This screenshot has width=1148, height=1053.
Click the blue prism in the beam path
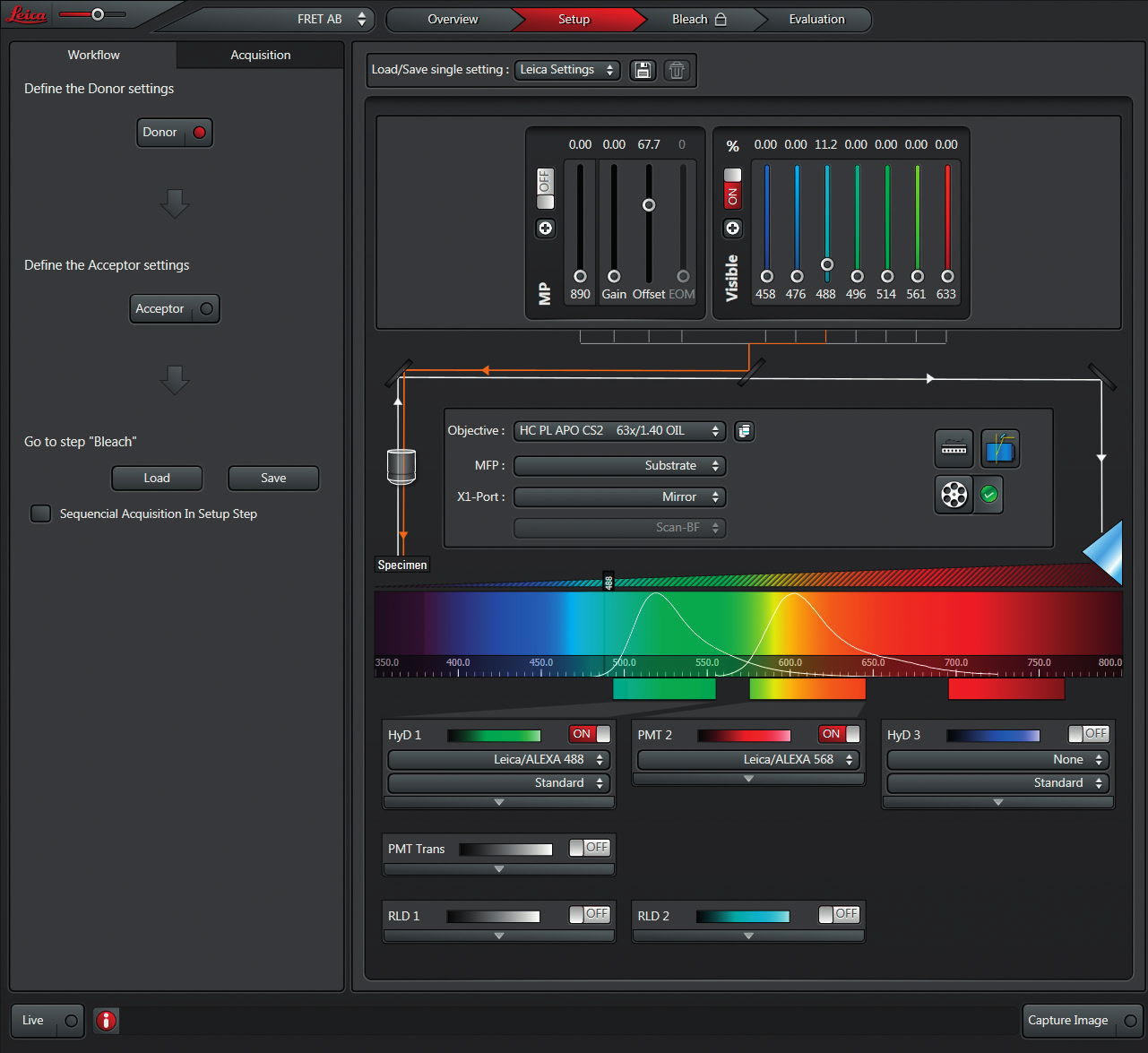1103,552
